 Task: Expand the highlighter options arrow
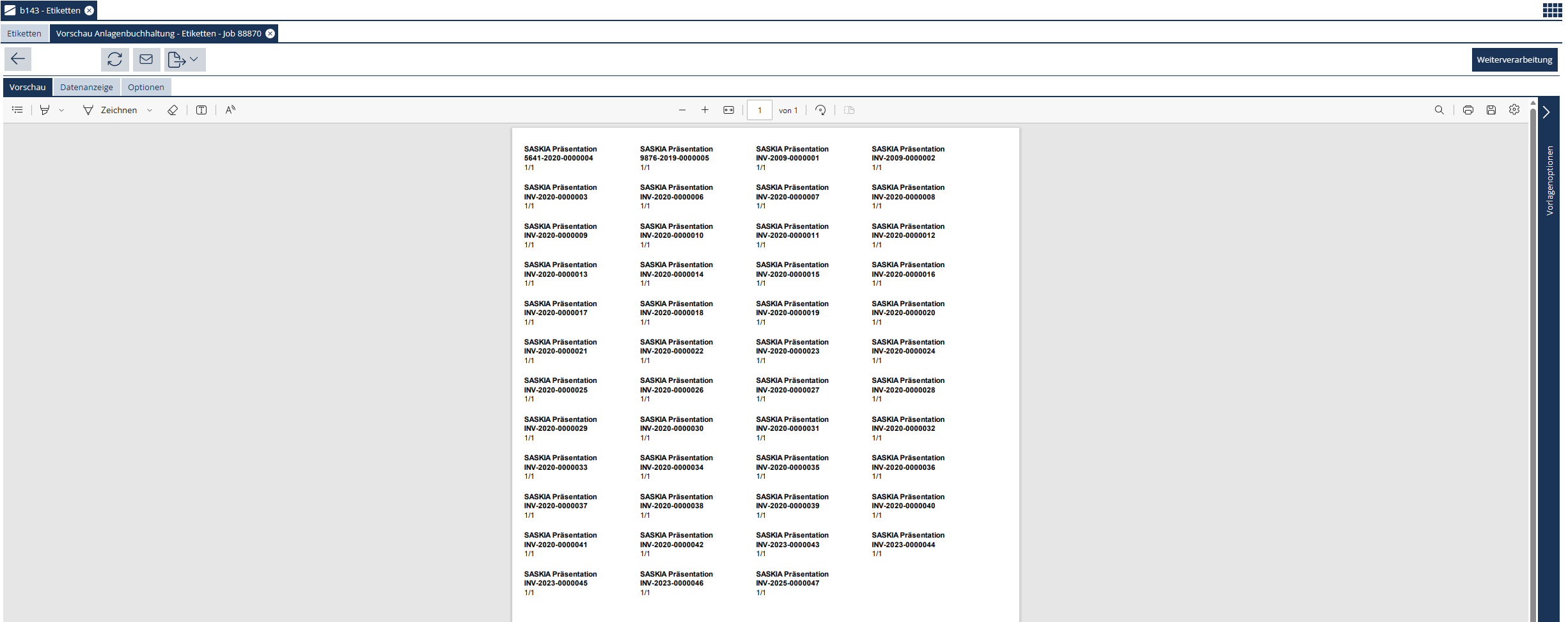[x=61, y=110]
